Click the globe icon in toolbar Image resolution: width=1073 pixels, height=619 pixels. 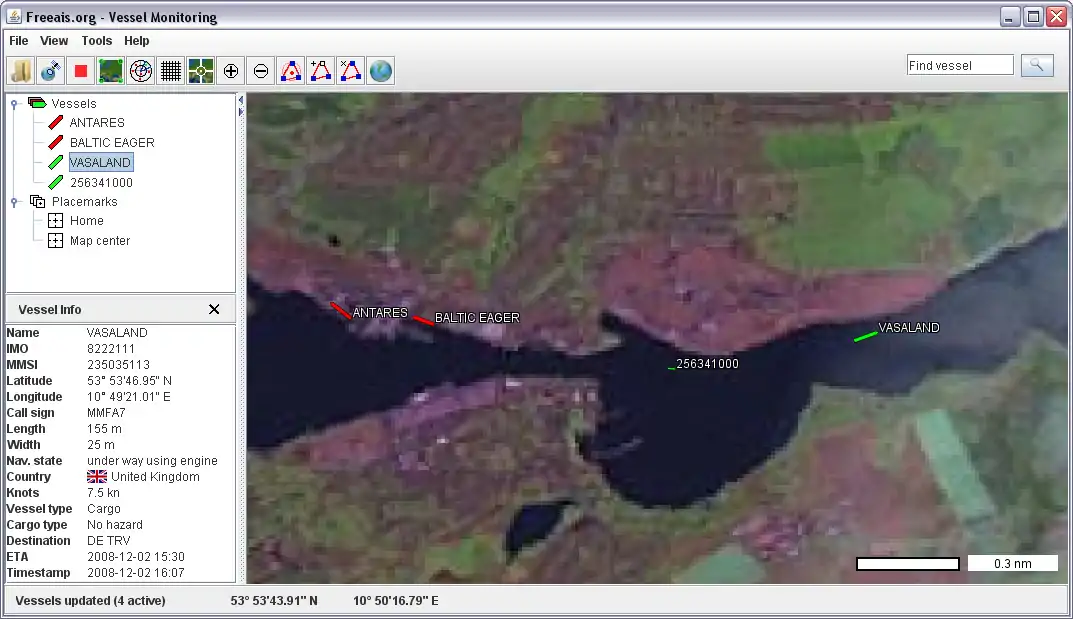coord(381,70)
